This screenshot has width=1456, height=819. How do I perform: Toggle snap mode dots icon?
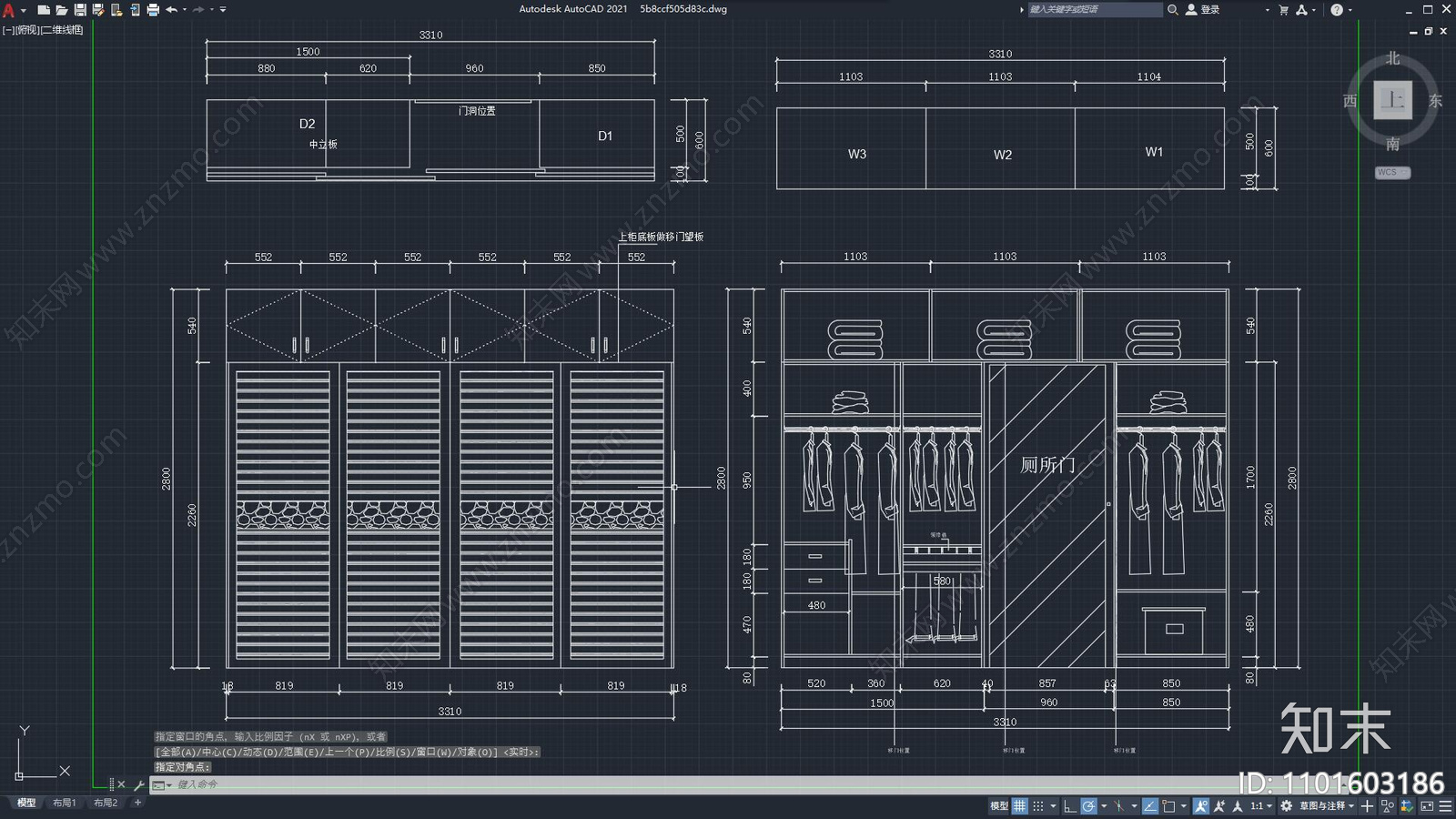[1038, 805]
